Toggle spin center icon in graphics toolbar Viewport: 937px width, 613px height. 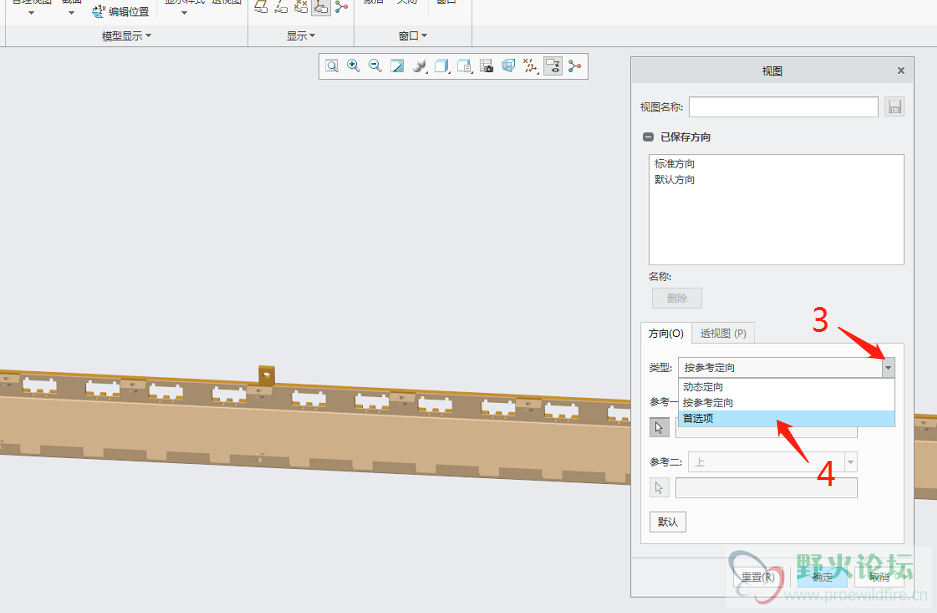tap(575, 66)
